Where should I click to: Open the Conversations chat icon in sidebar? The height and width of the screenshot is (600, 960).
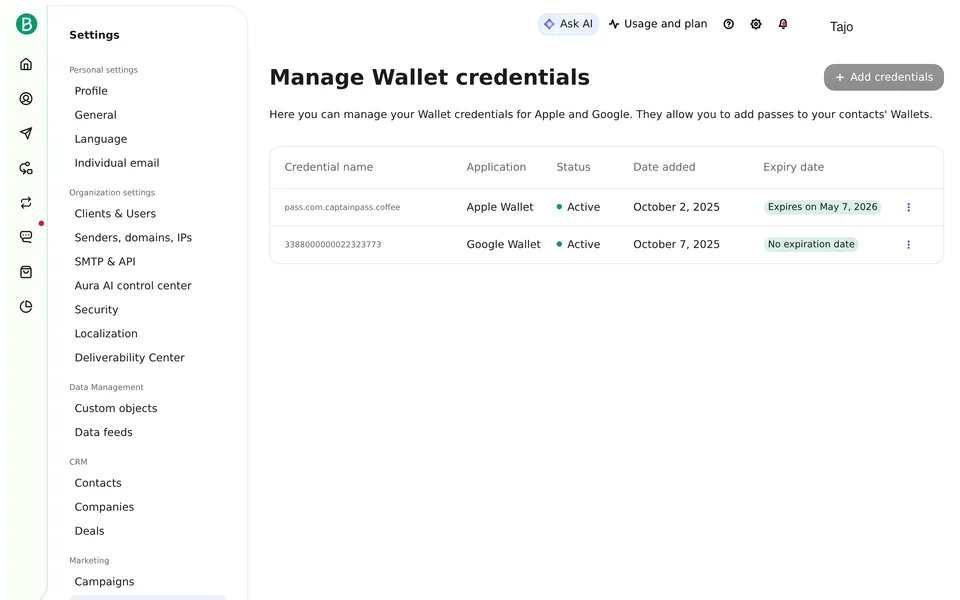[x=26, y=236]
